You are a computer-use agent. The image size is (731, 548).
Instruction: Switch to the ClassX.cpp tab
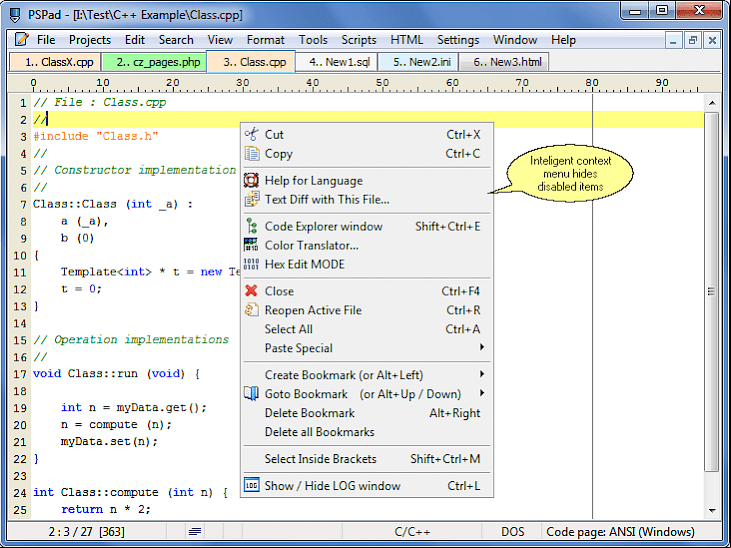pos(55,62)
